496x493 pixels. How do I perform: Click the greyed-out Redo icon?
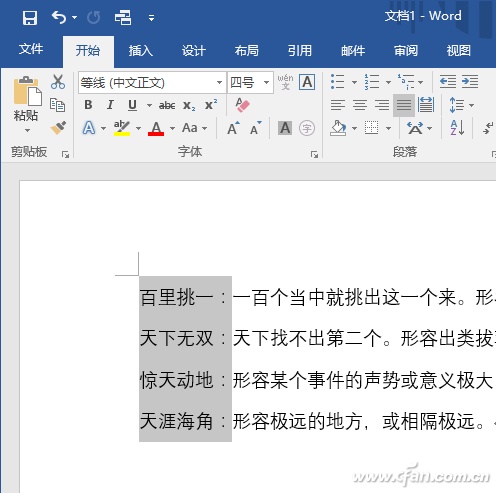[x=94, y=17]
